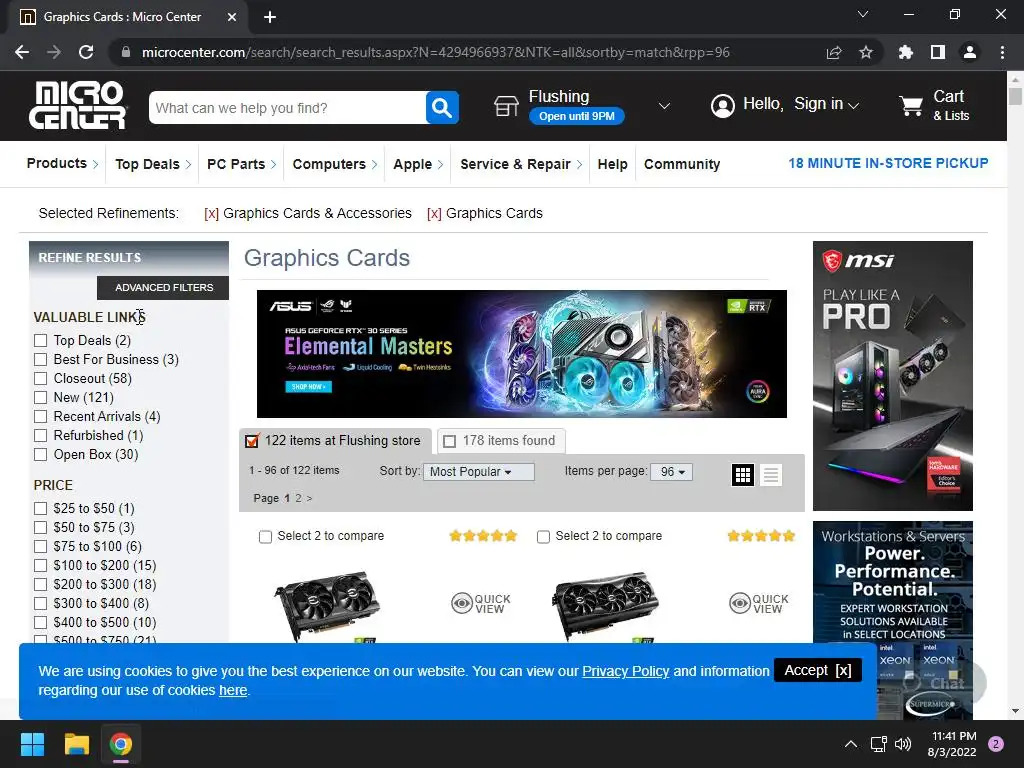
Task: Expand the Top Deals menu
Action: coord(153,164)
